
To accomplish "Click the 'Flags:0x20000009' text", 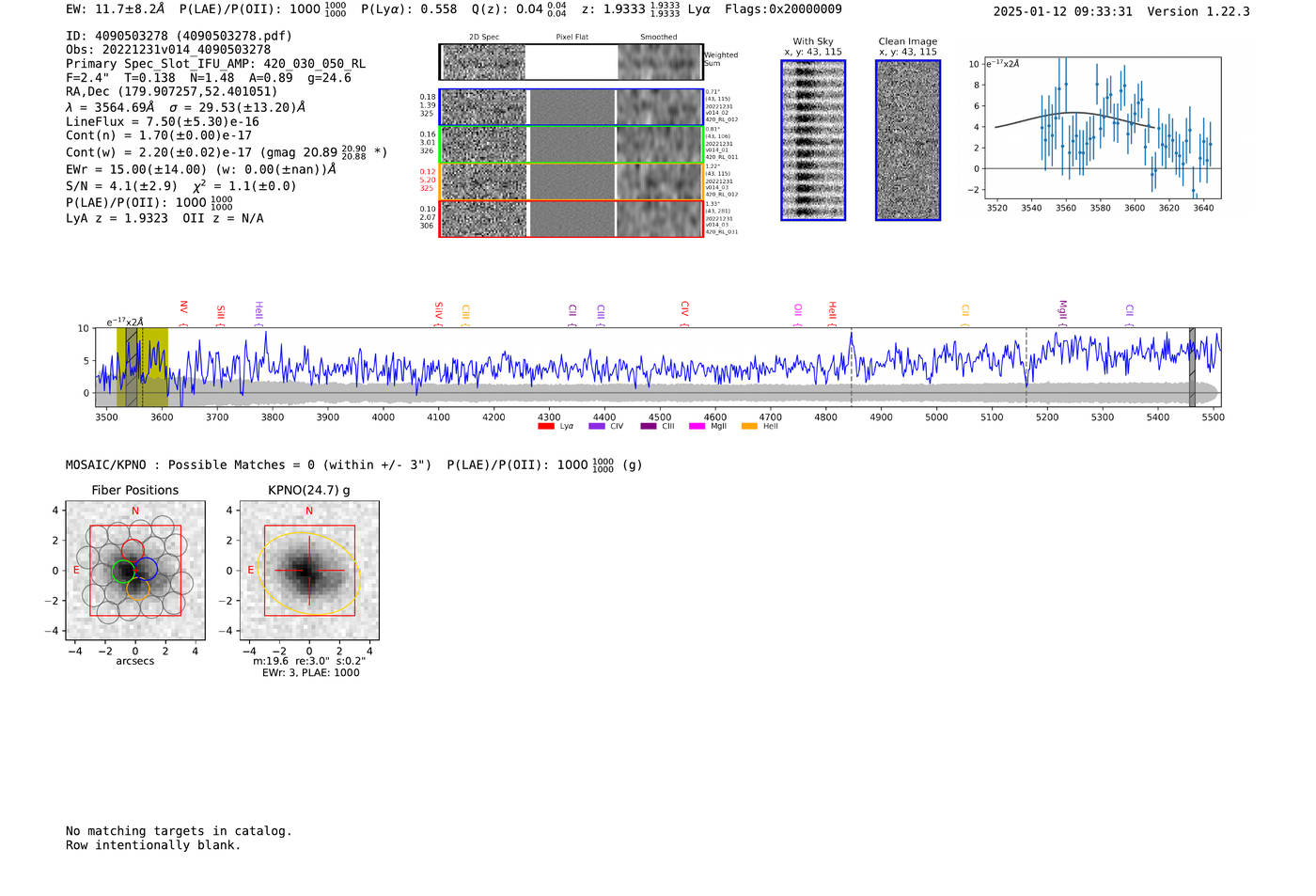I will (783, 9).
